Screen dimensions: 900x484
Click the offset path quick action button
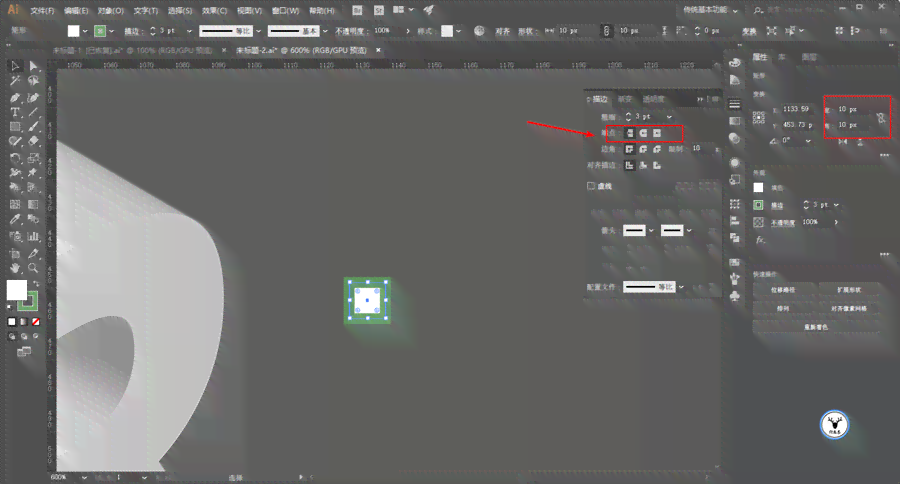click(783, 290)
